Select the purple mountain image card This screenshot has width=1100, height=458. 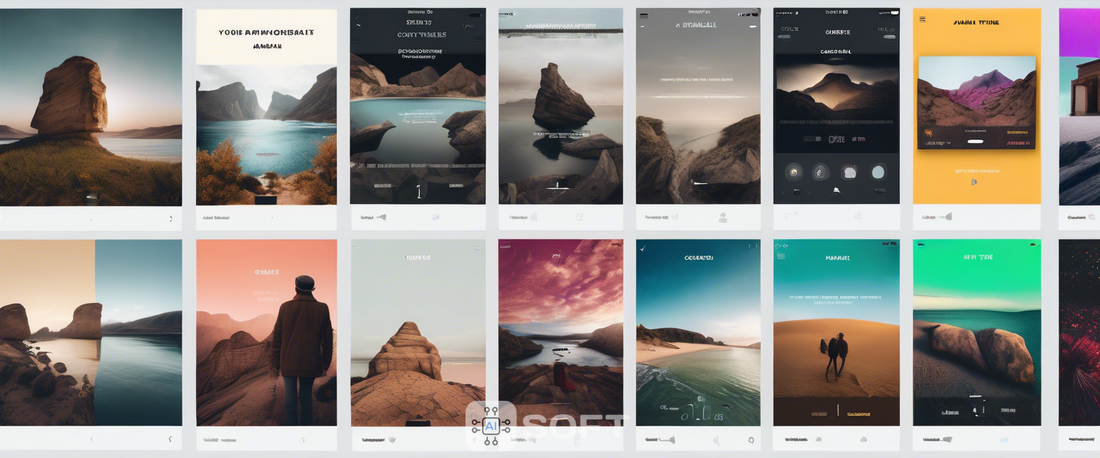(976, 98)
